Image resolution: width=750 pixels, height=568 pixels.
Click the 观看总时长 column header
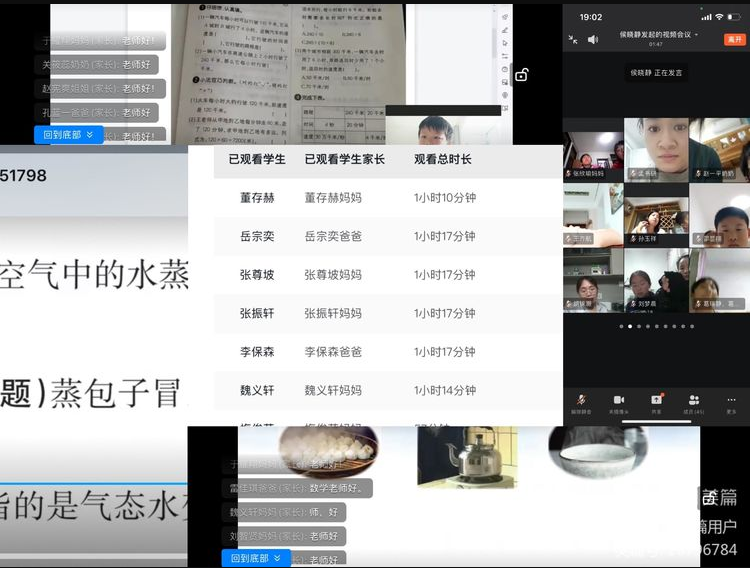442,159
